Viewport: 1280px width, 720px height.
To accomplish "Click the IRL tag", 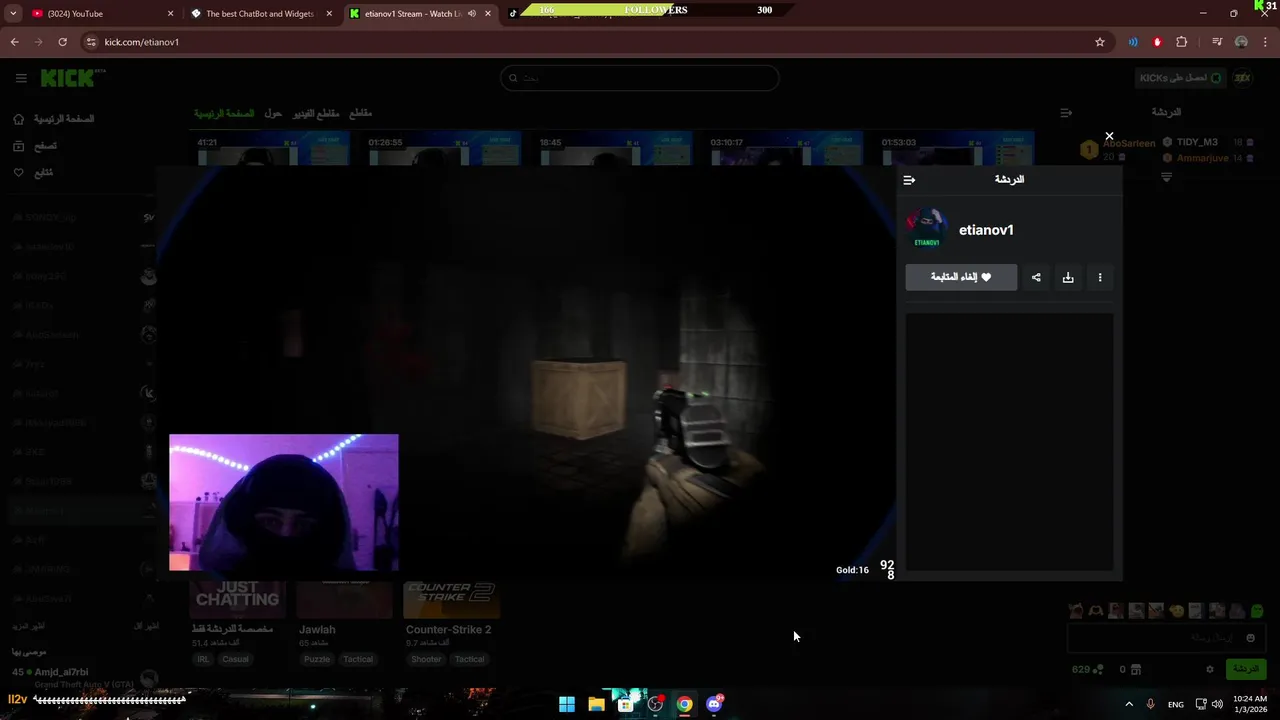I will [x=203, y=660].
